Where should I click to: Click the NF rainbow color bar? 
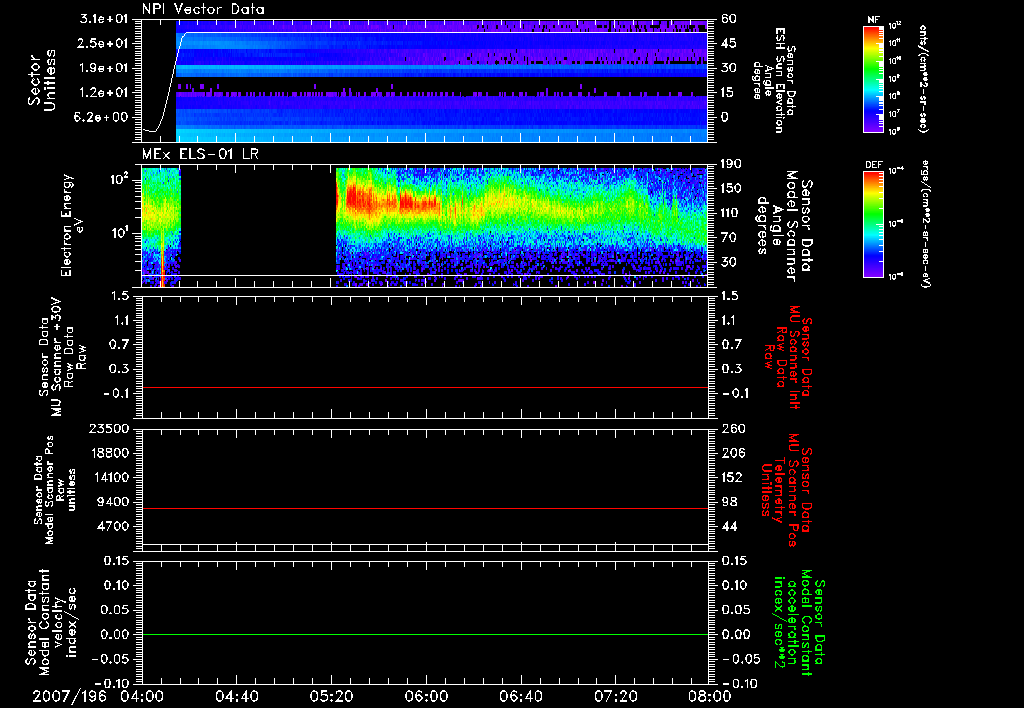coord(874,78)
